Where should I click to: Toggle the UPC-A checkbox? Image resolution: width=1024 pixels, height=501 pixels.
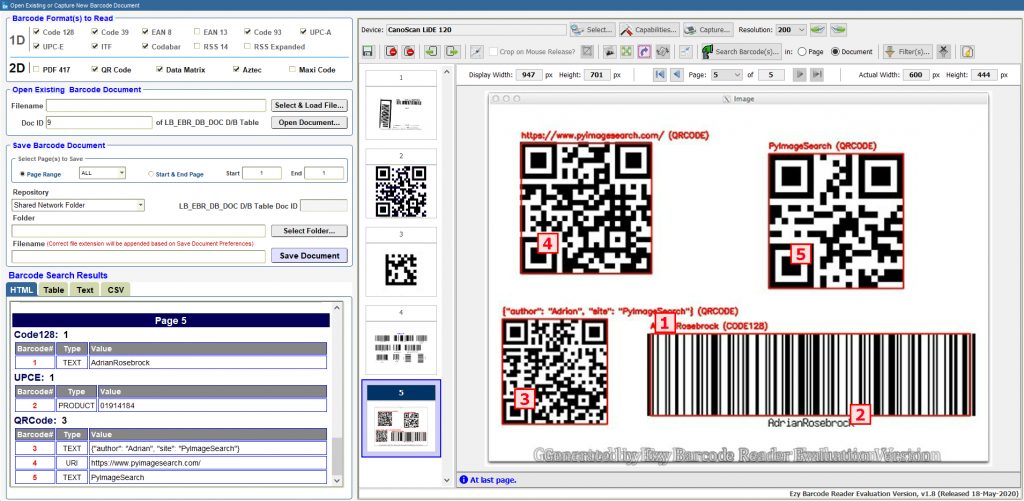(304, 31)
